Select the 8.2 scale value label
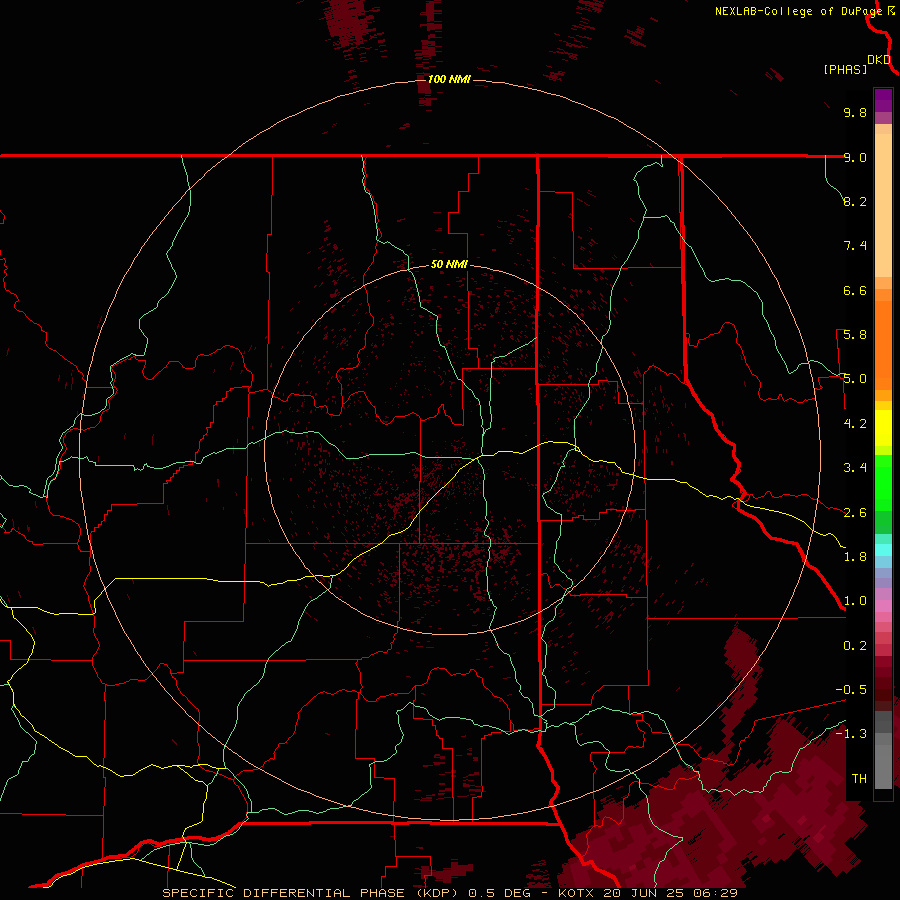This screenshot has width=900, height=900. tap(855, 201)
